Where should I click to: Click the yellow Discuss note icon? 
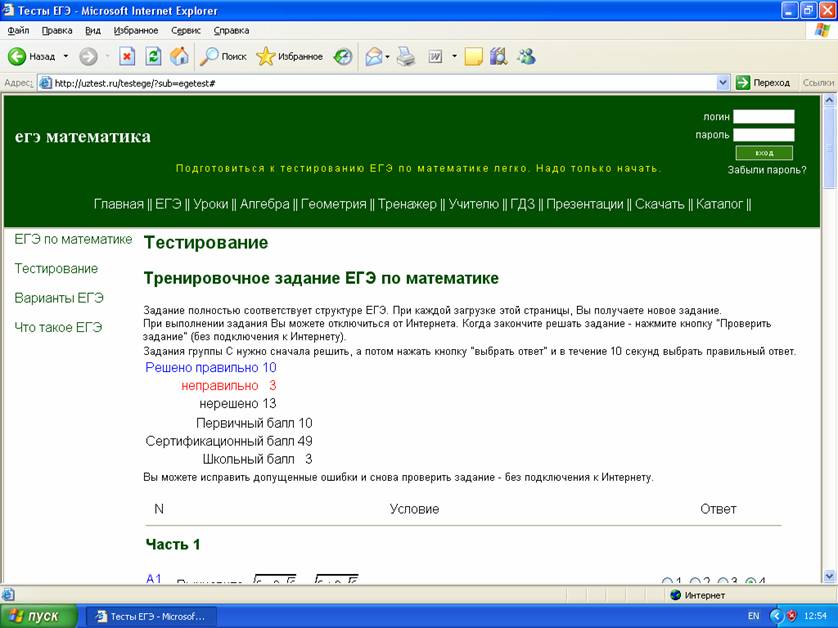[474, 57]
